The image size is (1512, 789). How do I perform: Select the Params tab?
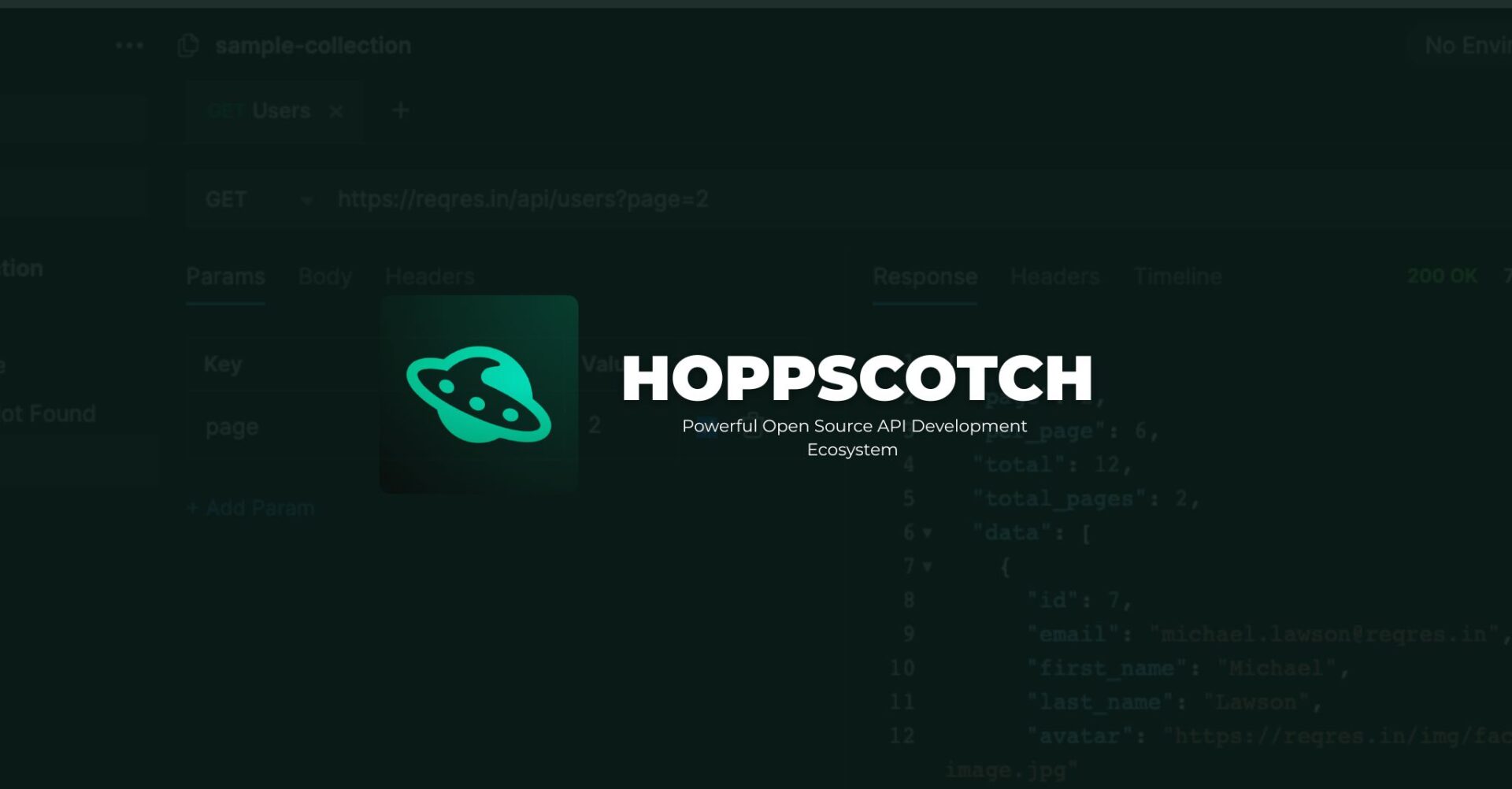point(225,276)
